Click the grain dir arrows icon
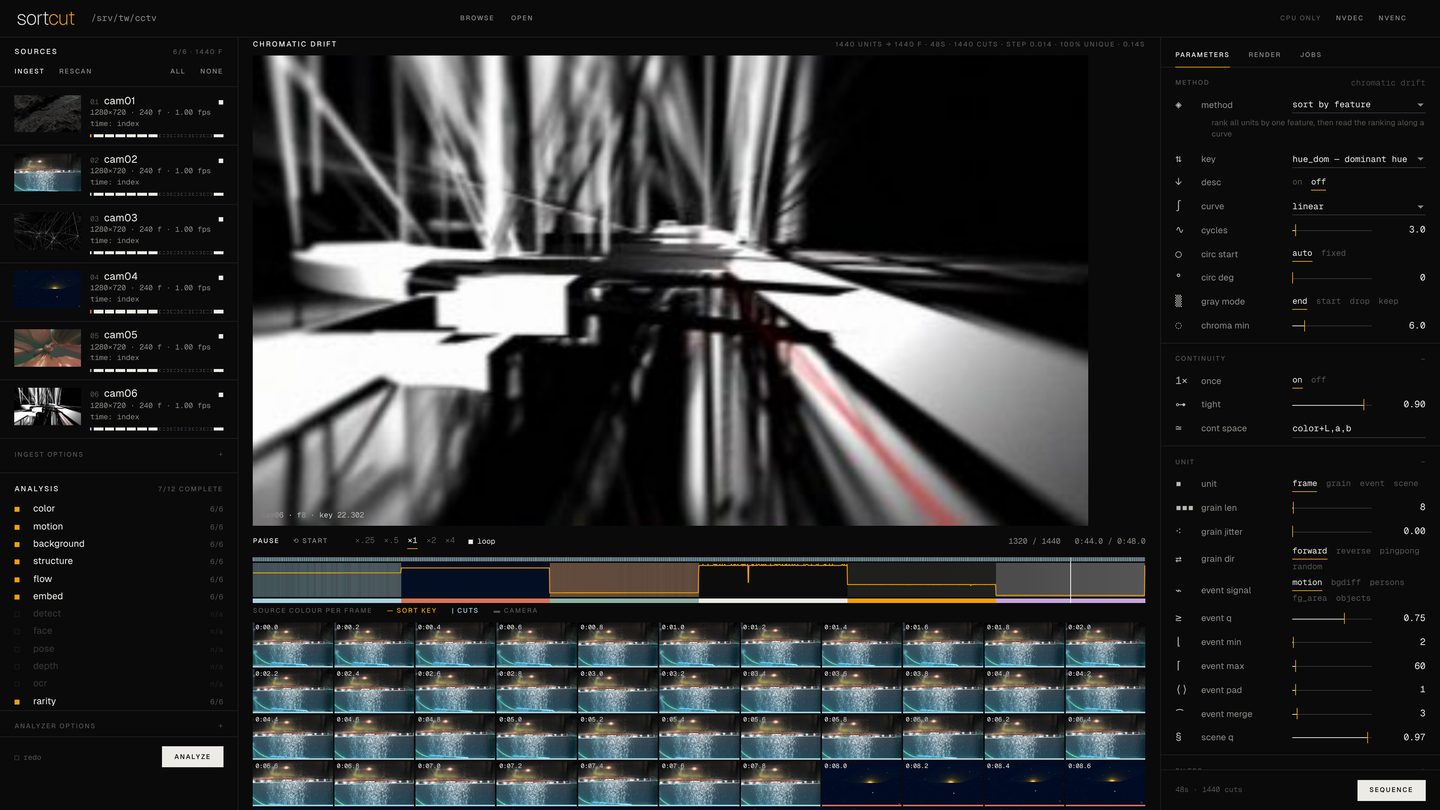Image resolution: width=1440 pixels, height=810 pixels. [1178, 559]
